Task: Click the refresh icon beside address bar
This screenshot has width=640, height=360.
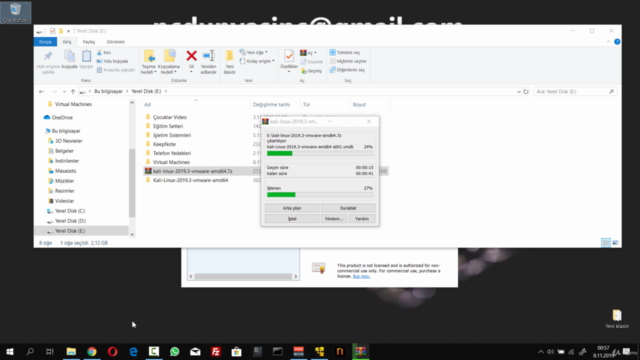Action: coord(526,91)
